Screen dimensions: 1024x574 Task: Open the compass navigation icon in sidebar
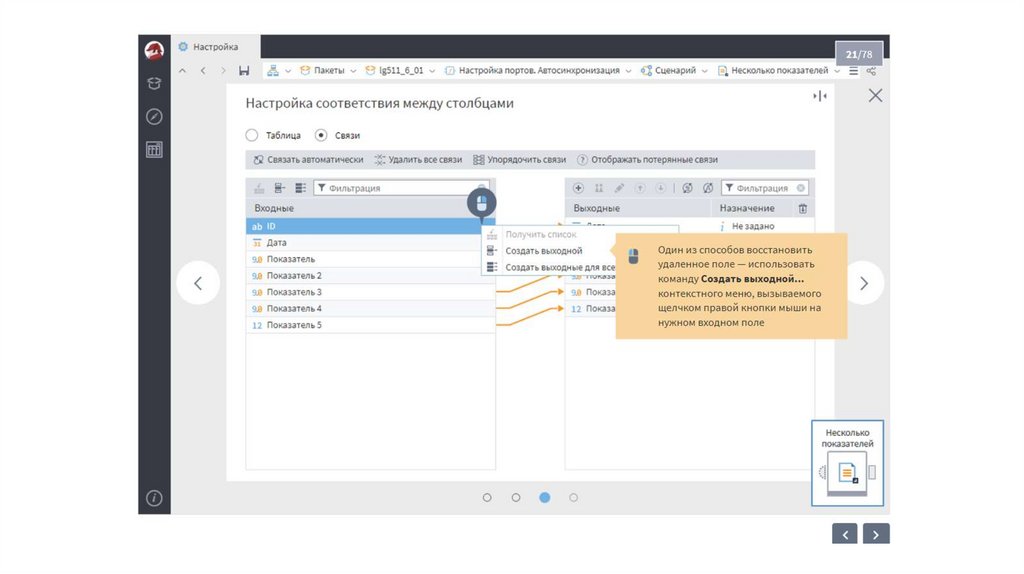coord(154,116)
